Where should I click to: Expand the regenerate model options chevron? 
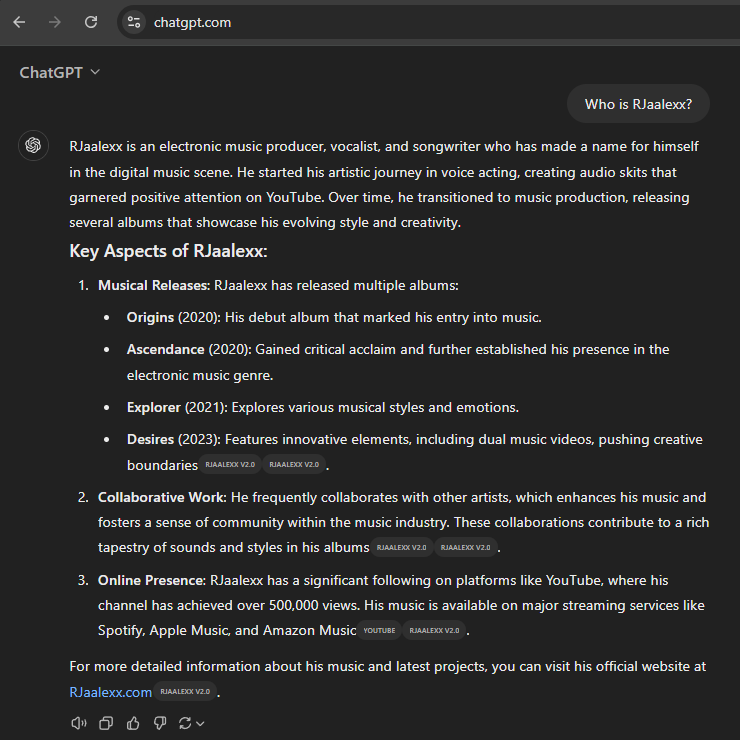(200, 723)
